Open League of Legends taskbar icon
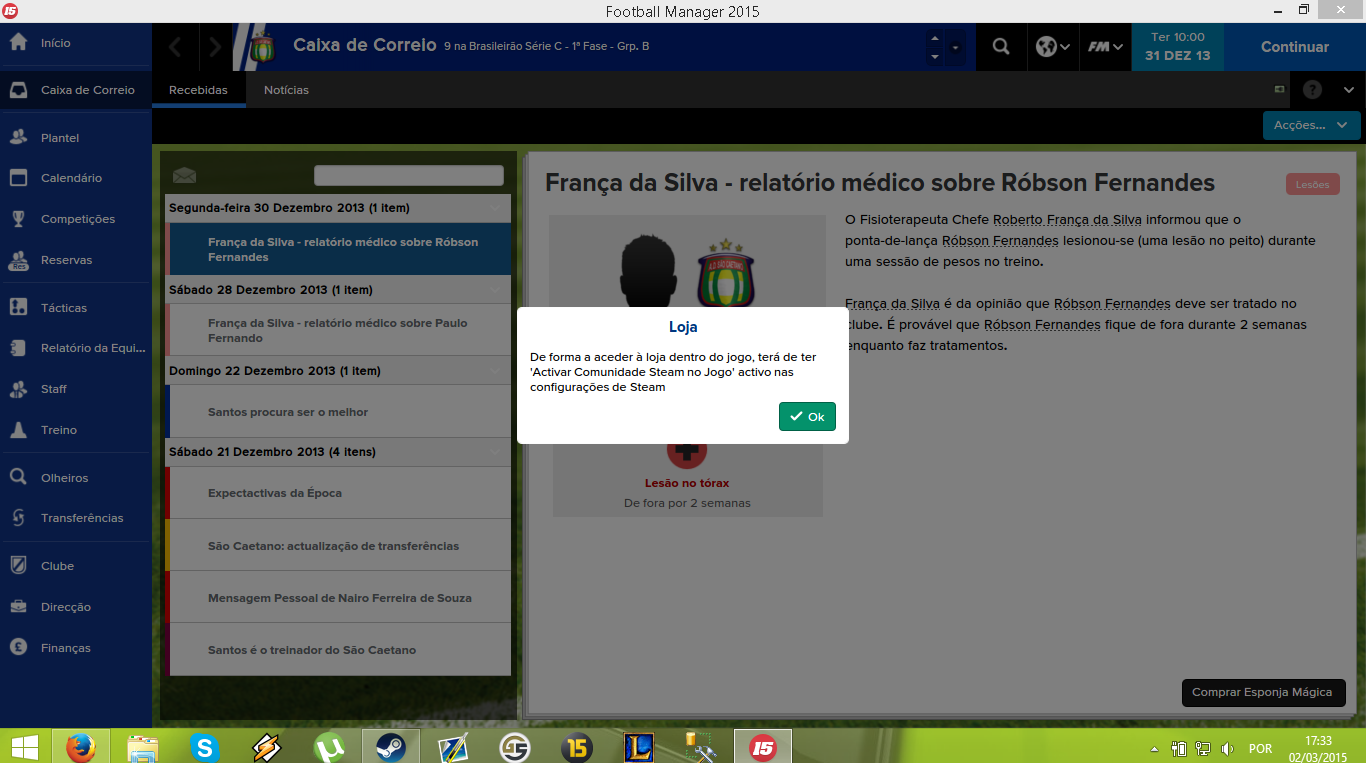The image size is (1366, 763). (x=639, y=747)
